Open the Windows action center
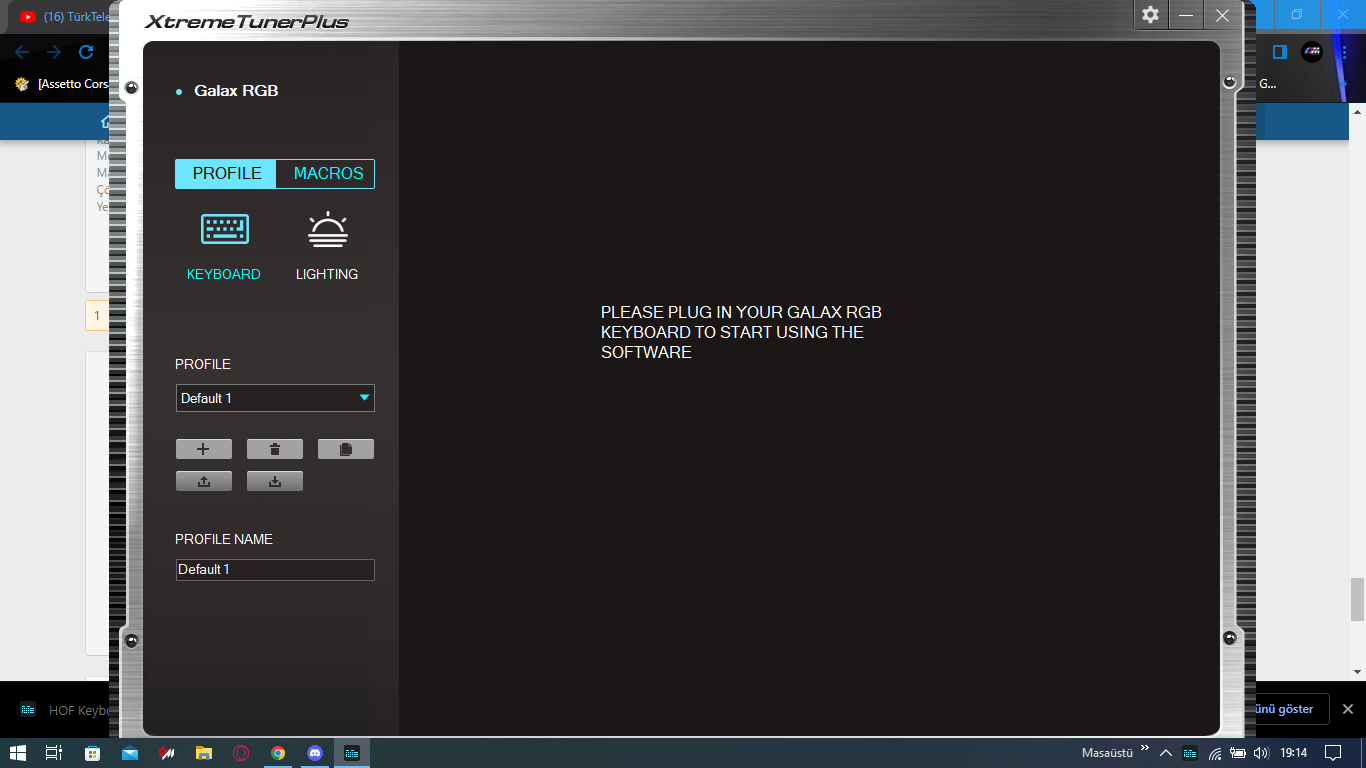 [x=1333, y=753]
